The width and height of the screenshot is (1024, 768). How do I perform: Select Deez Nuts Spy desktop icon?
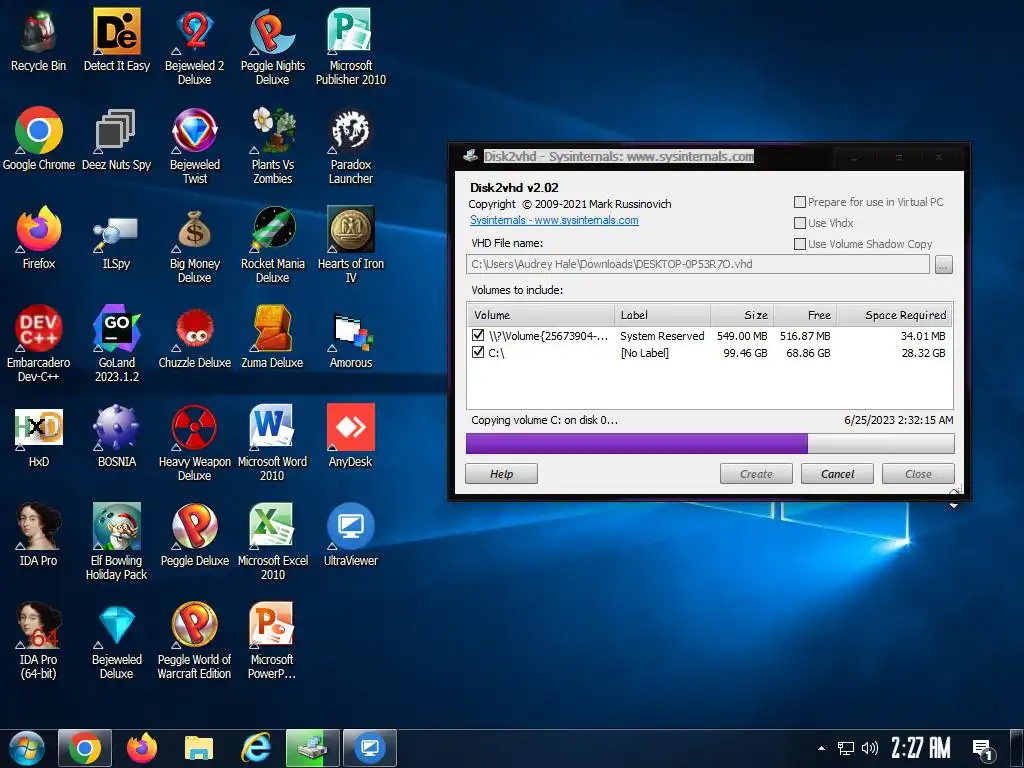(x=116, y=138)
